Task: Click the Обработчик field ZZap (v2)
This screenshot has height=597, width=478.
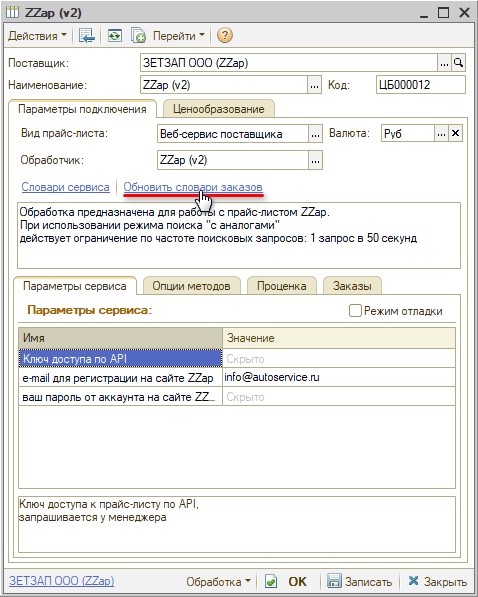Action: pos(232,160)
